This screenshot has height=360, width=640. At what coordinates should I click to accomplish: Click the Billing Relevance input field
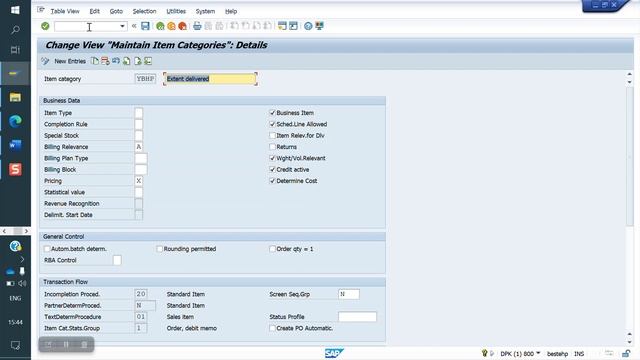pos(139,147)
